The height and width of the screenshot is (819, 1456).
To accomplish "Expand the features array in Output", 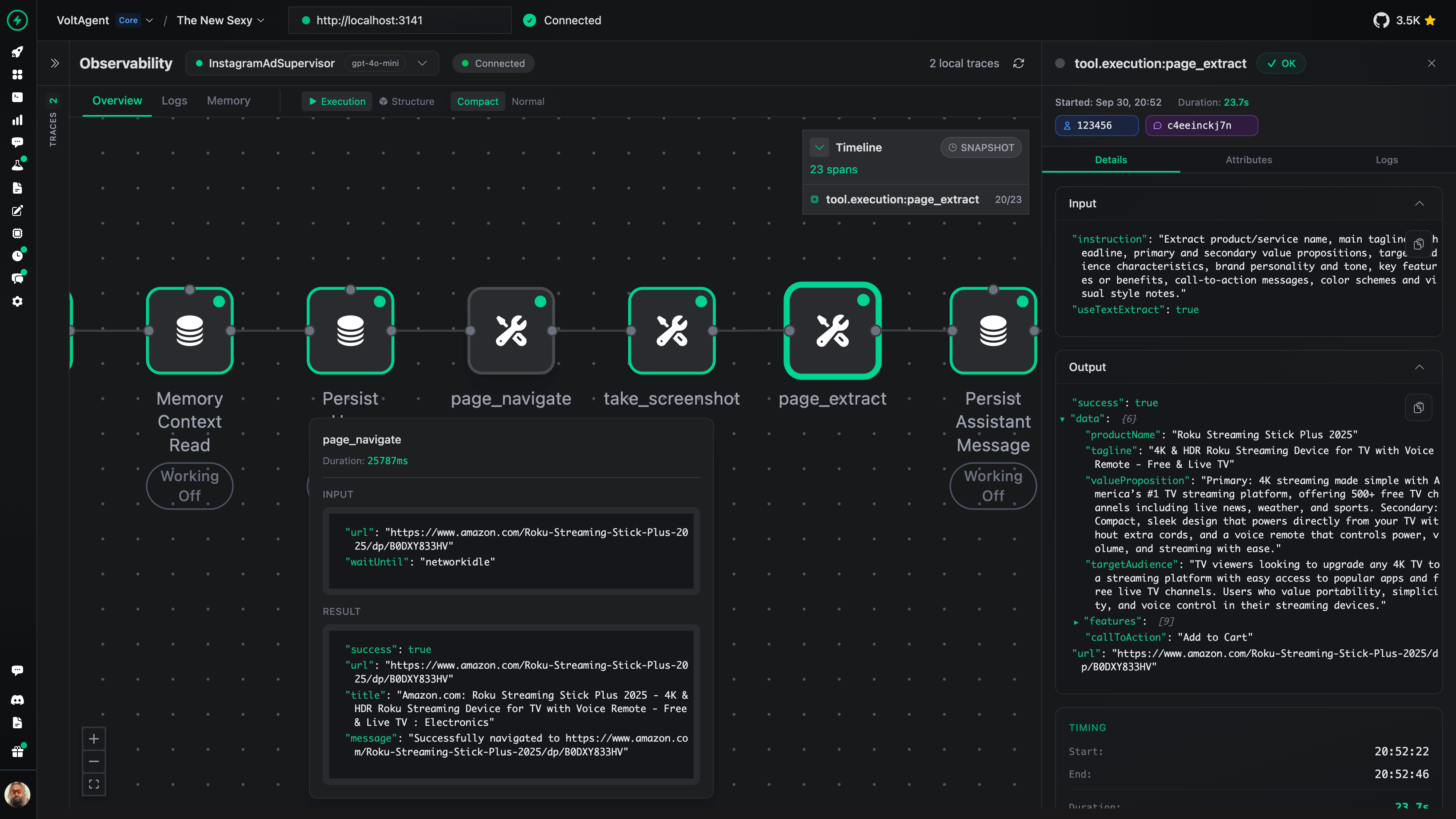I will 1076,622.
